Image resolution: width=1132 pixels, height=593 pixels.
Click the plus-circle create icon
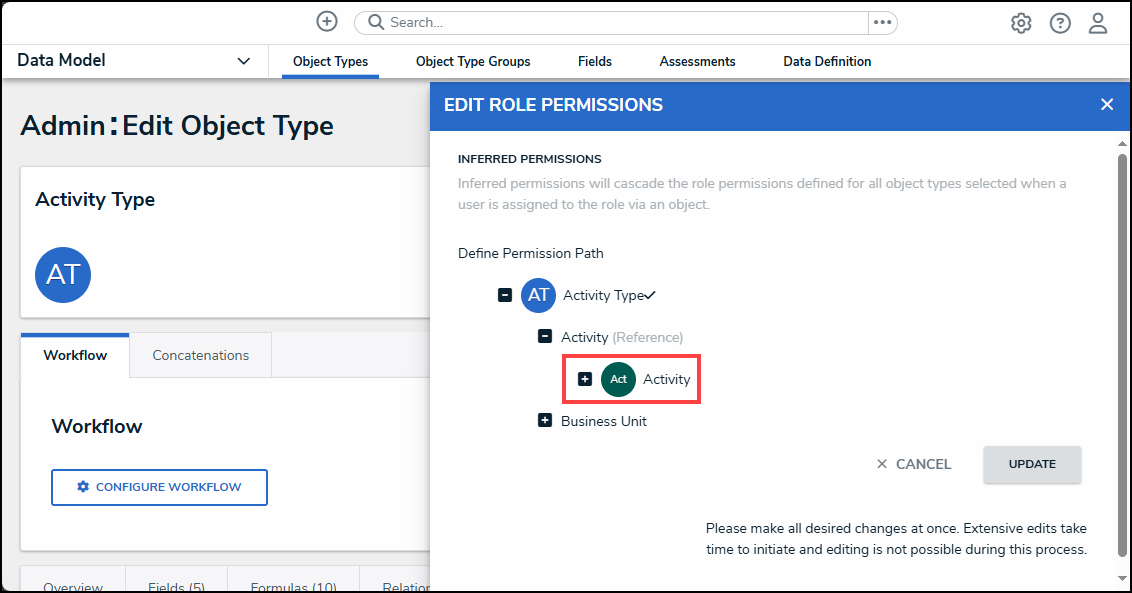[327, 22]
